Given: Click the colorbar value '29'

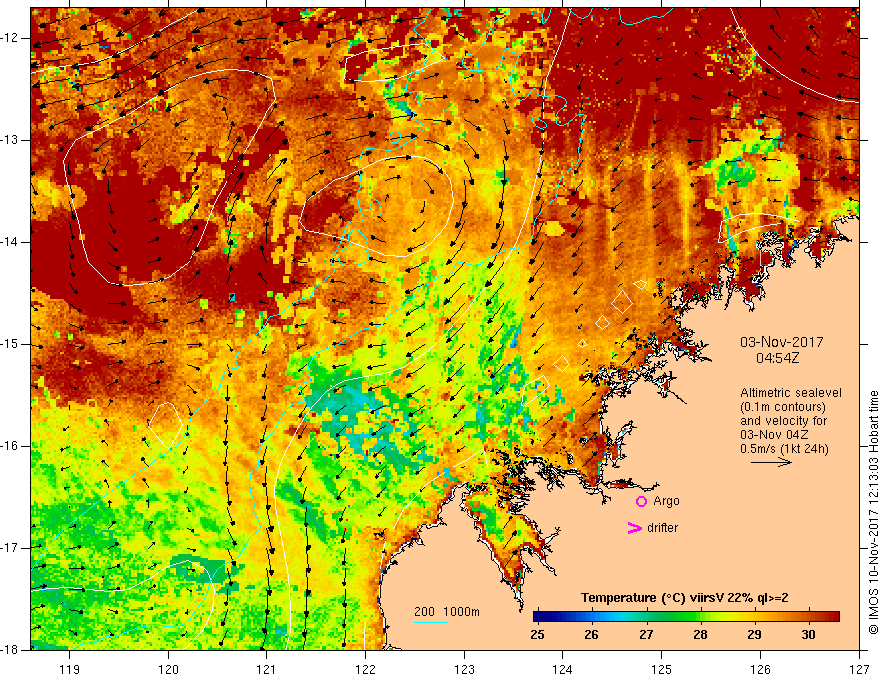Looking at the screenshot, I should [x=754, y=635].
